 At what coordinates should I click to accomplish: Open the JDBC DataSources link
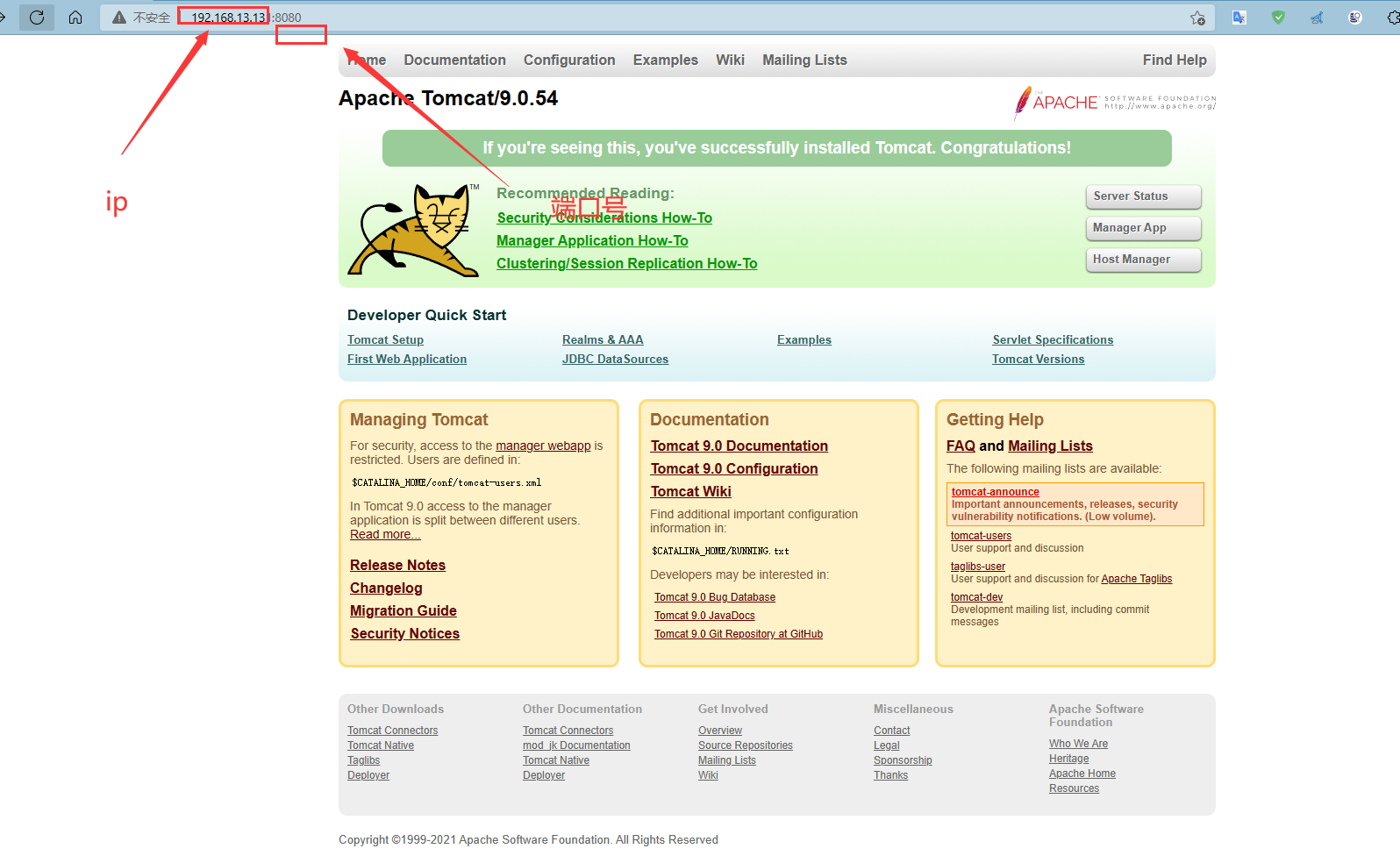pyautogui.click(x=615, y=359)
